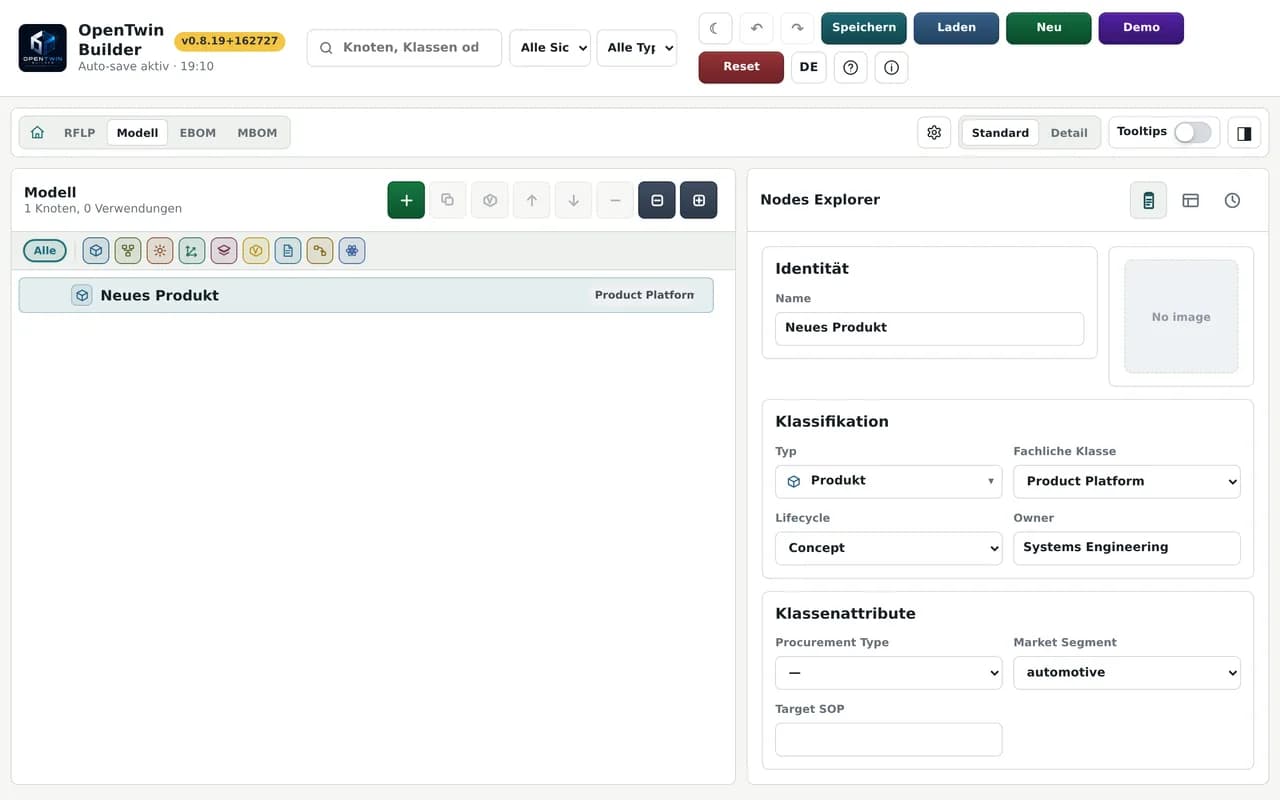Click the red Reset button

click(741, 67)
